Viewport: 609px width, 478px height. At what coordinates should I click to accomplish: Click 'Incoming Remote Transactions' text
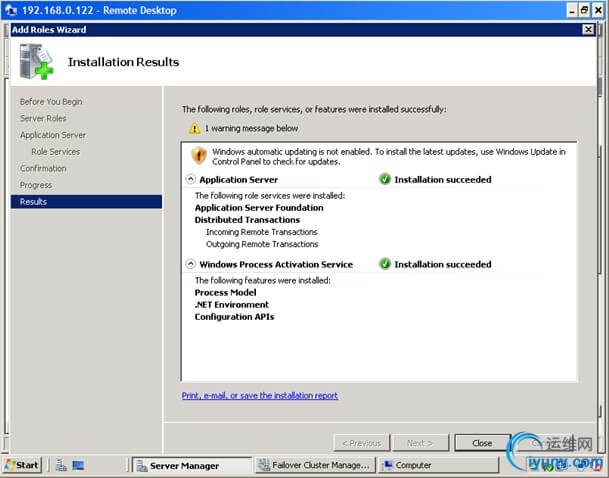[x=262, y=232]
